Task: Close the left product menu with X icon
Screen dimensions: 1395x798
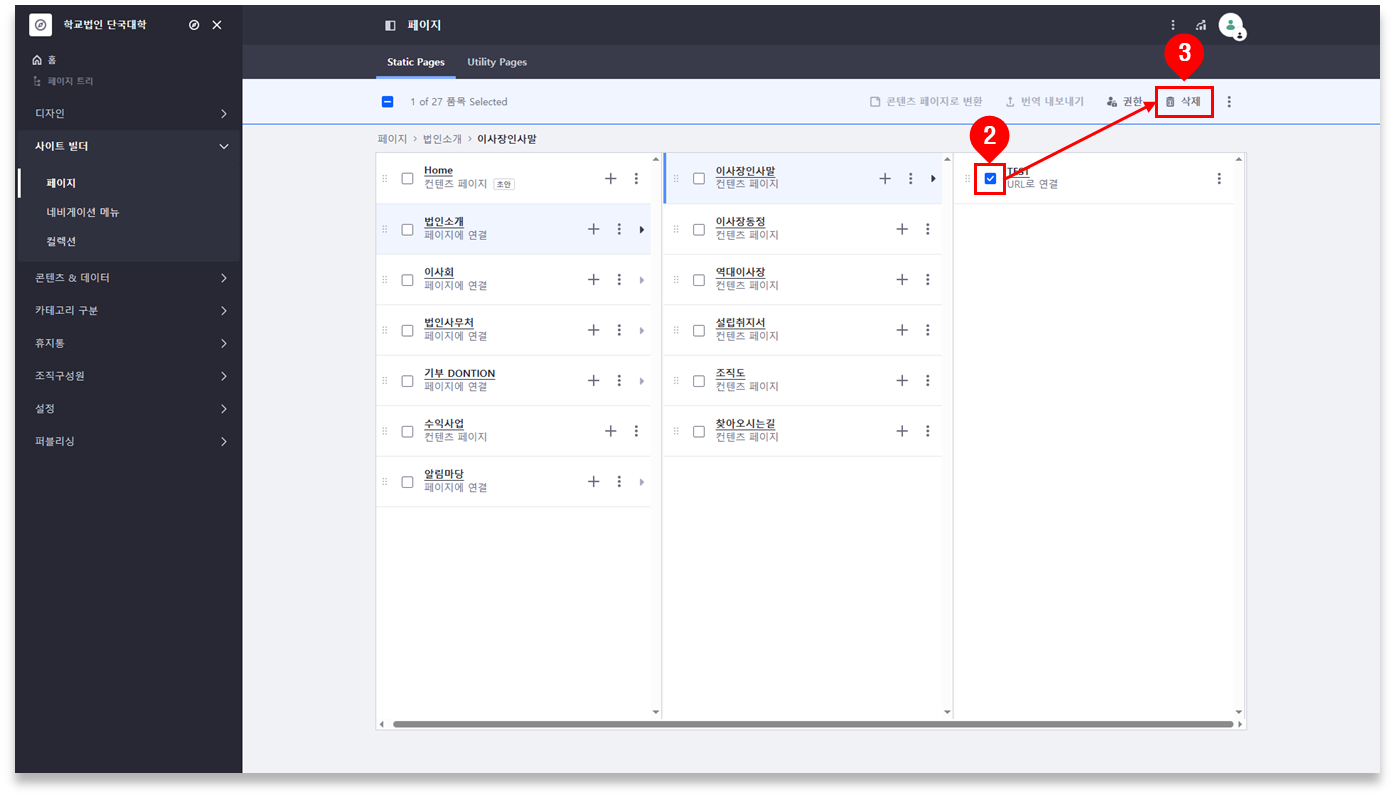Action: pos(217,25)
